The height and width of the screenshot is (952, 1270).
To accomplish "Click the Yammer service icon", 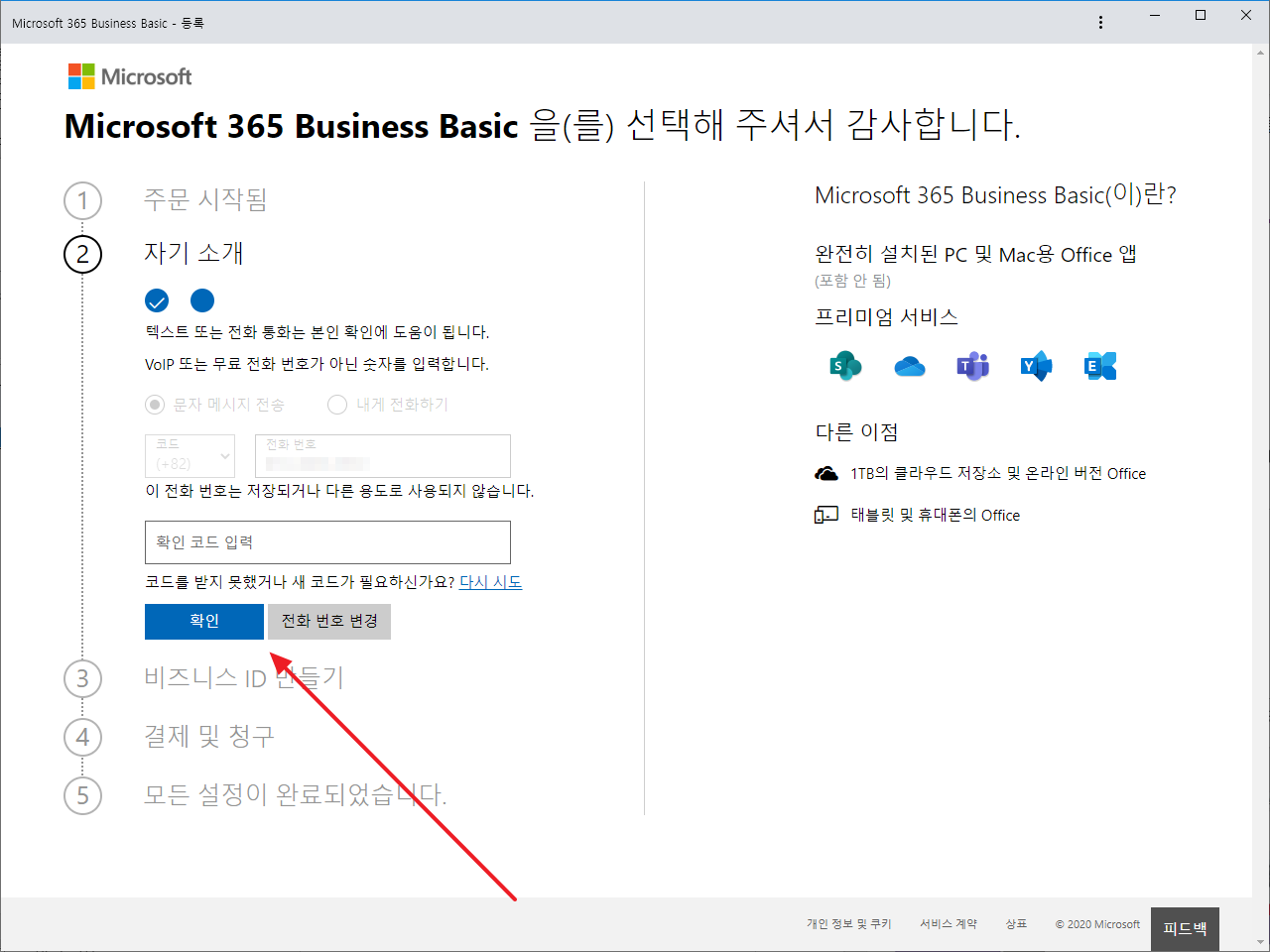I will 1036,366.
